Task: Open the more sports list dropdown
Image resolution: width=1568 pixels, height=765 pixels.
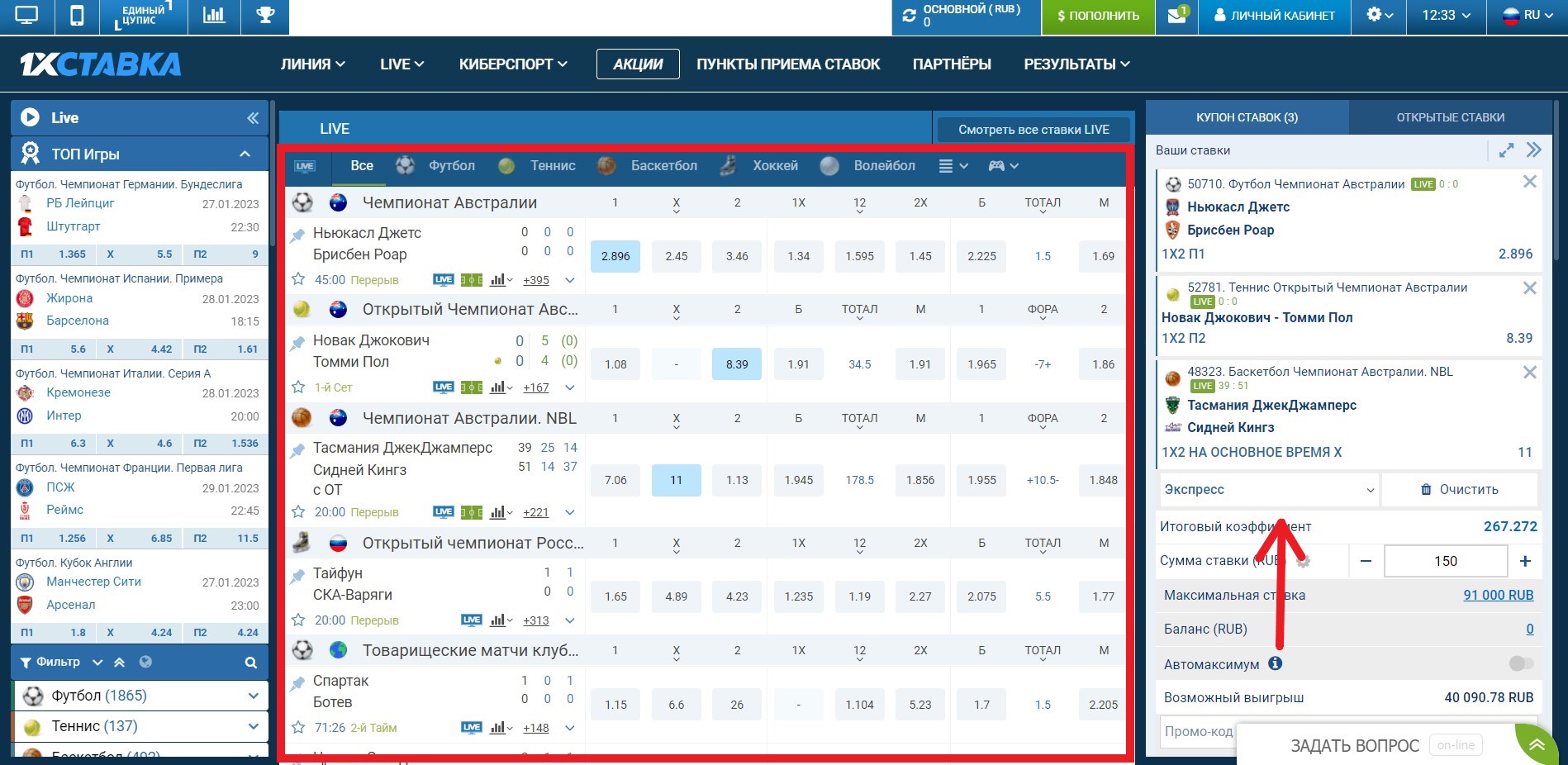Action: pyautogui.click(x=953, y=166)
